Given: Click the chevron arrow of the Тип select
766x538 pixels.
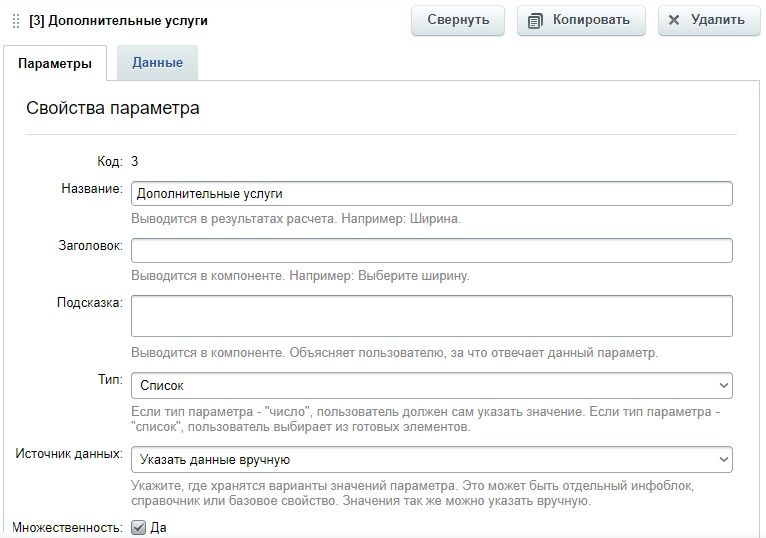Looking at the screenshot, I should pyautogui.click(x=723, y=386).
